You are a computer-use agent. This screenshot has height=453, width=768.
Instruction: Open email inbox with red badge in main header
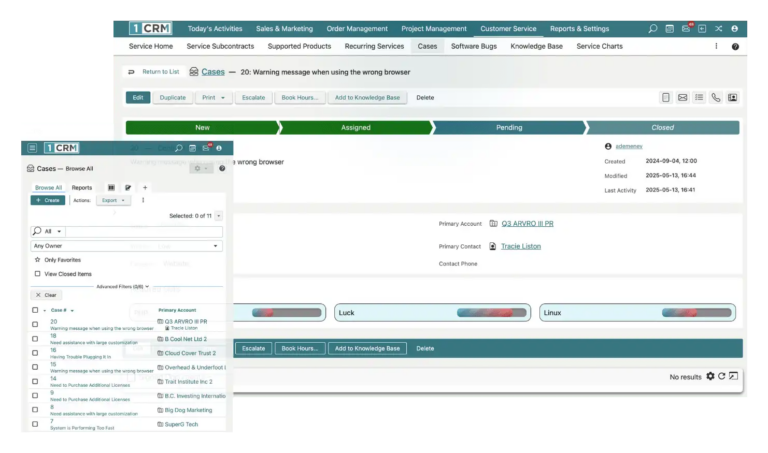(x=686, y=28)
